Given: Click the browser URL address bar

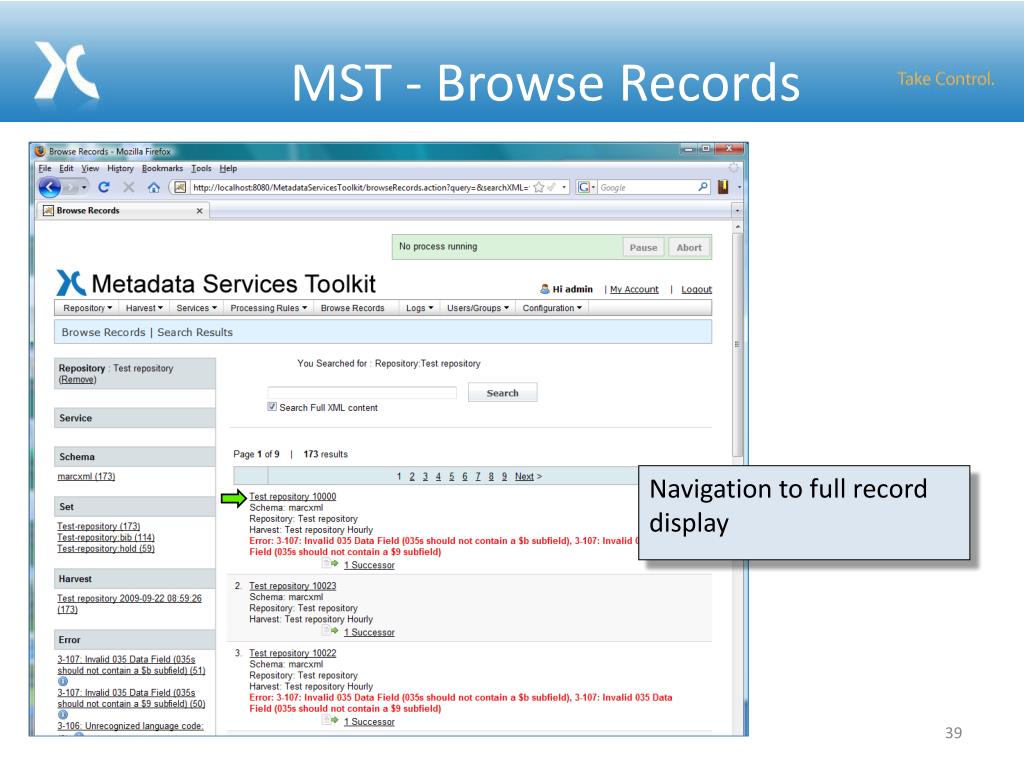Looking at the screenshot, I should point(361,187).
